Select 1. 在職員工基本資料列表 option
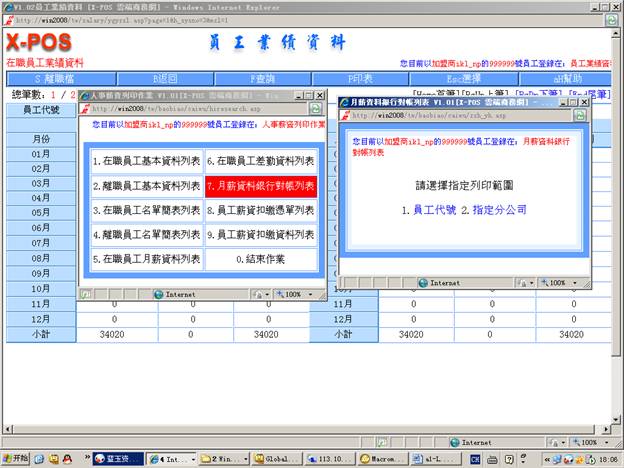The height and width of the screenshot is (468, 624). [146, 160]
